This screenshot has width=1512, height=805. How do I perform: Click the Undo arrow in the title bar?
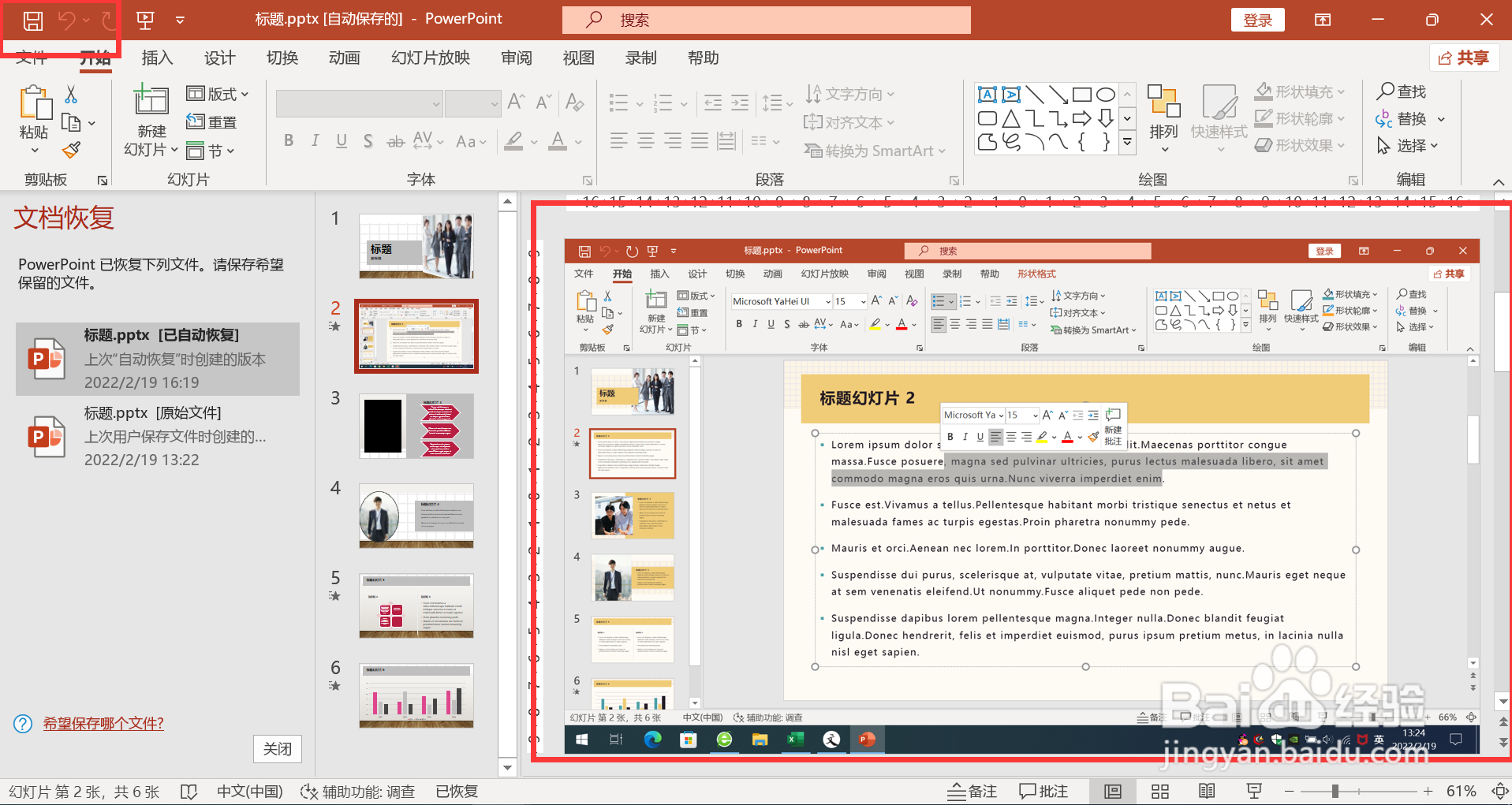[66, 20]
